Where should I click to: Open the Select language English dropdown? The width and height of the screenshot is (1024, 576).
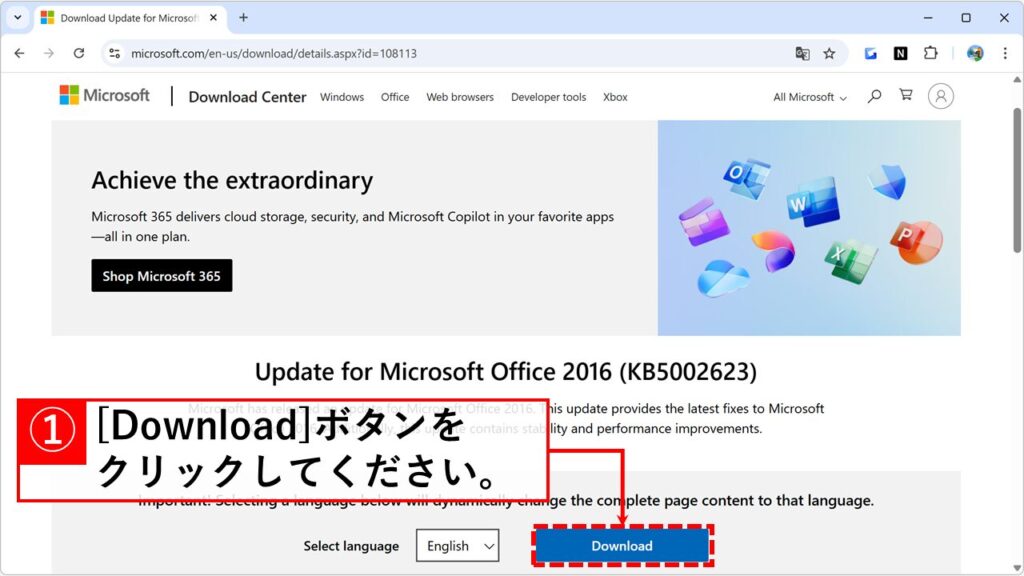click(458, 546)
